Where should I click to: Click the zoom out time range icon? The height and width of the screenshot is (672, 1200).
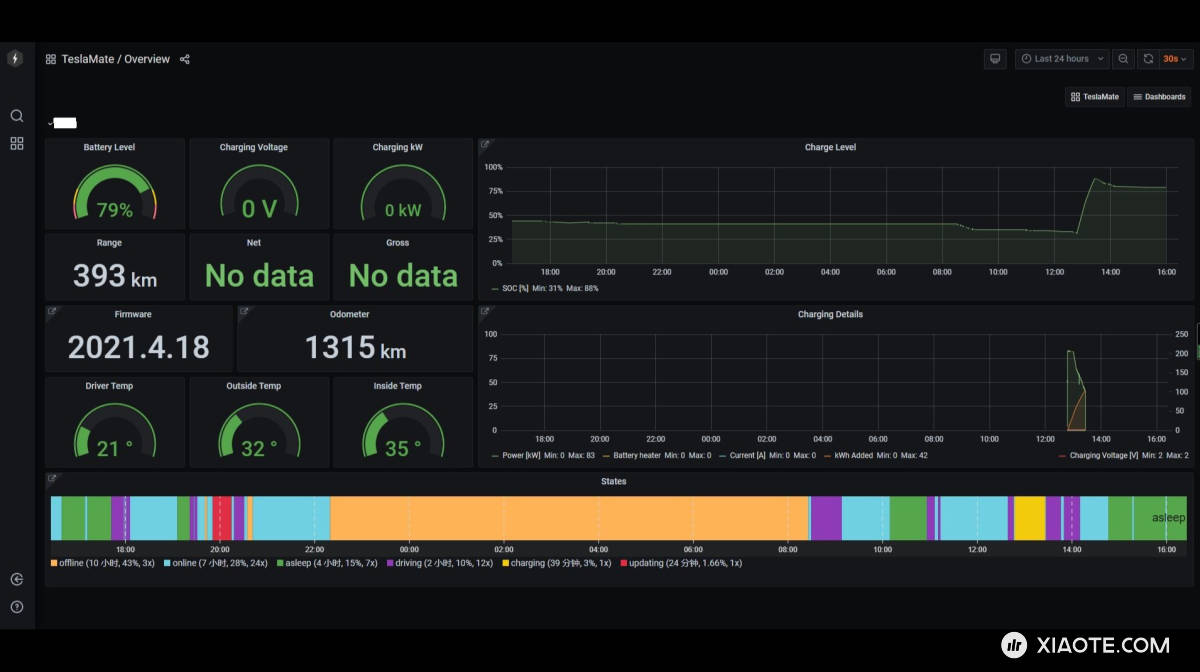1123,59
